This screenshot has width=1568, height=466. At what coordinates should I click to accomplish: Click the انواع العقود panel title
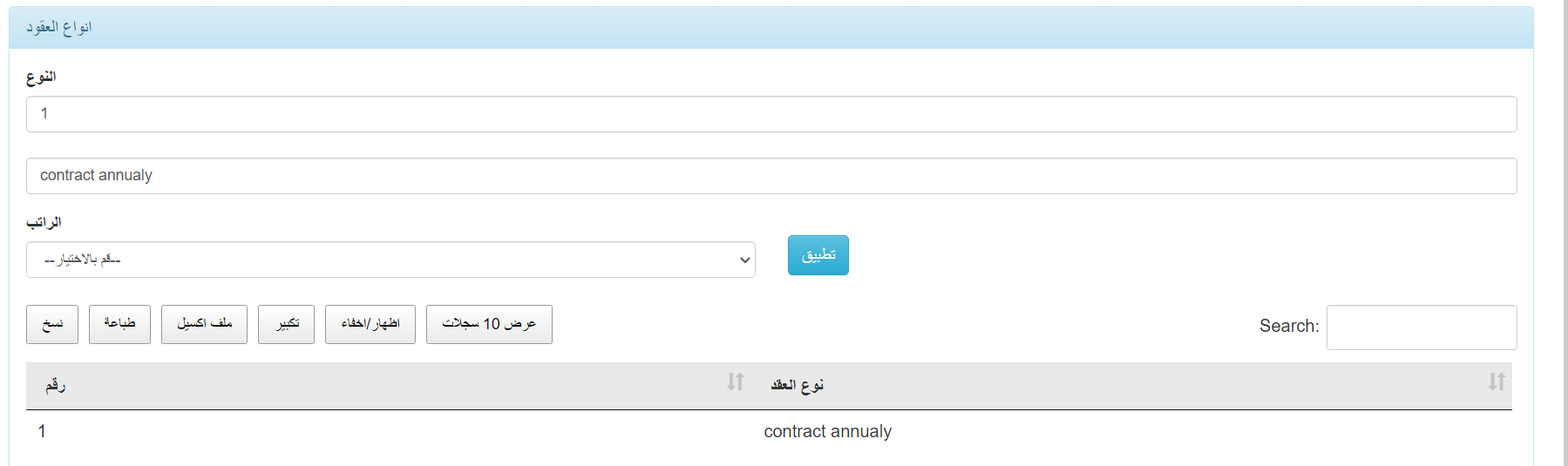(x=58, y=27)
